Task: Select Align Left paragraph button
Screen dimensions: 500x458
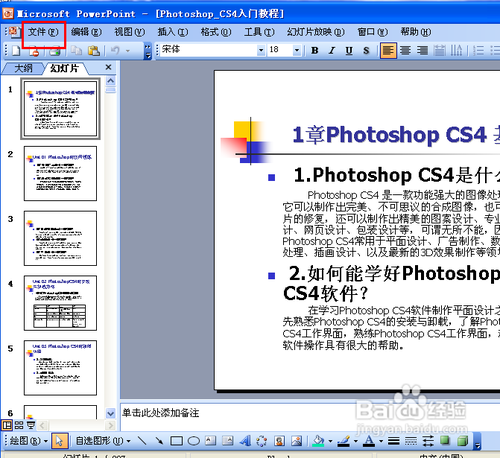Action: pos(388,51)
